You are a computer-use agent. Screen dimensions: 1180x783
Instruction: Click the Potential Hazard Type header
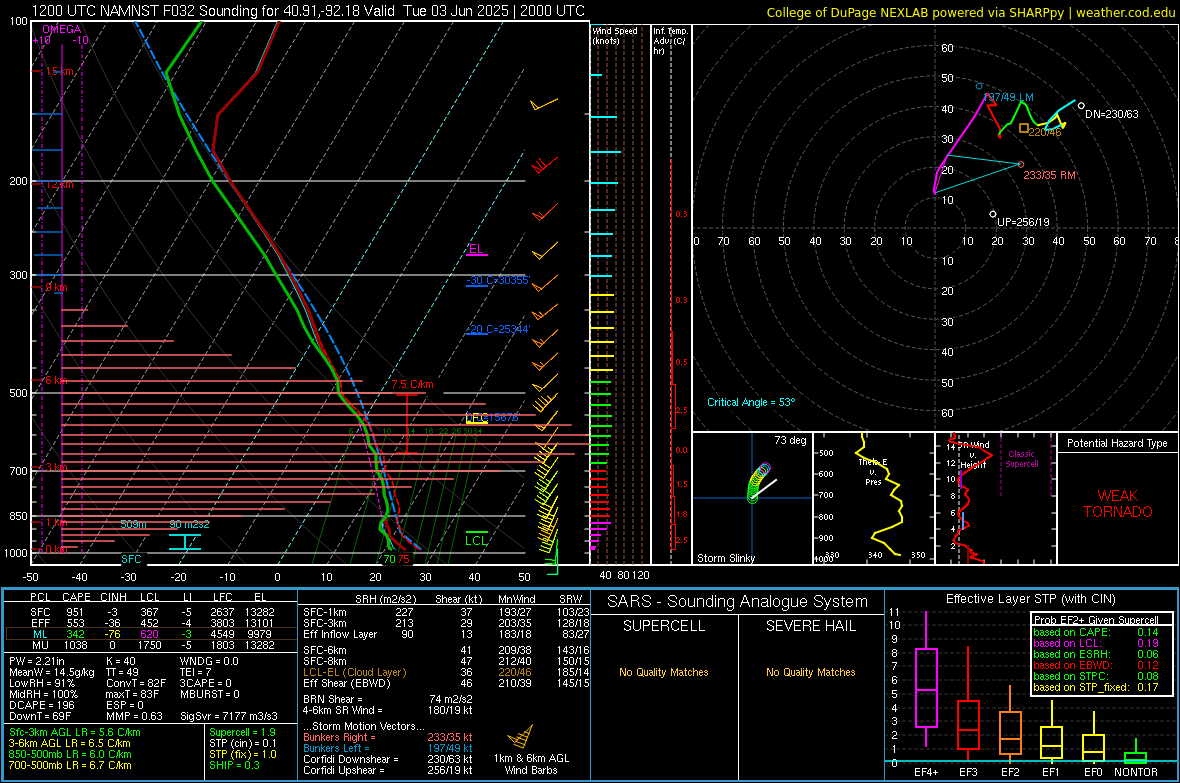tap(1117, 443)
